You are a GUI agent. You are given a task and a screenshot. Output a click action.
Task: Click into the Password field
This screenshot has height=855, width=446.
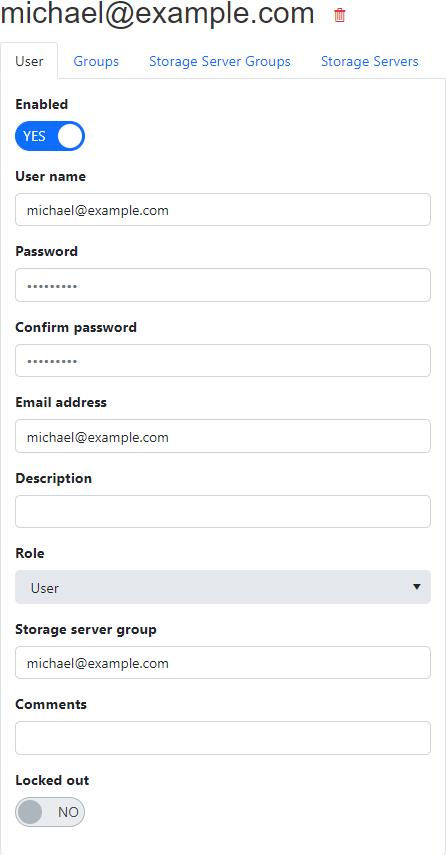coord(223,285)
